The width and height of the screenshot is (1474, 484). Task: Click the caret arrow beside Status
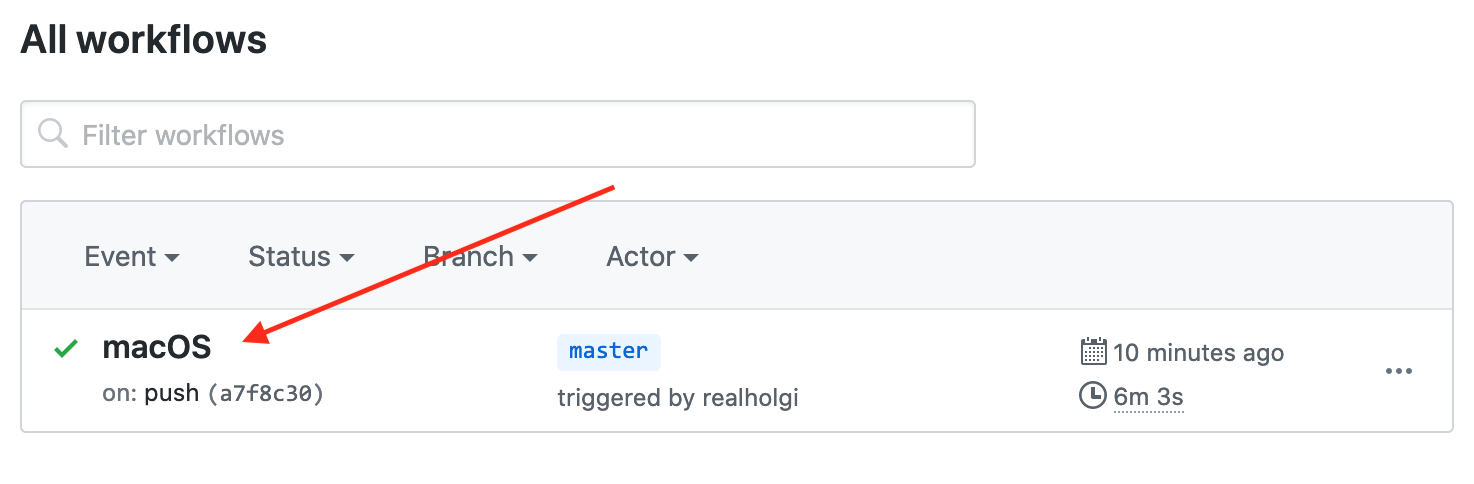point(347,258)
